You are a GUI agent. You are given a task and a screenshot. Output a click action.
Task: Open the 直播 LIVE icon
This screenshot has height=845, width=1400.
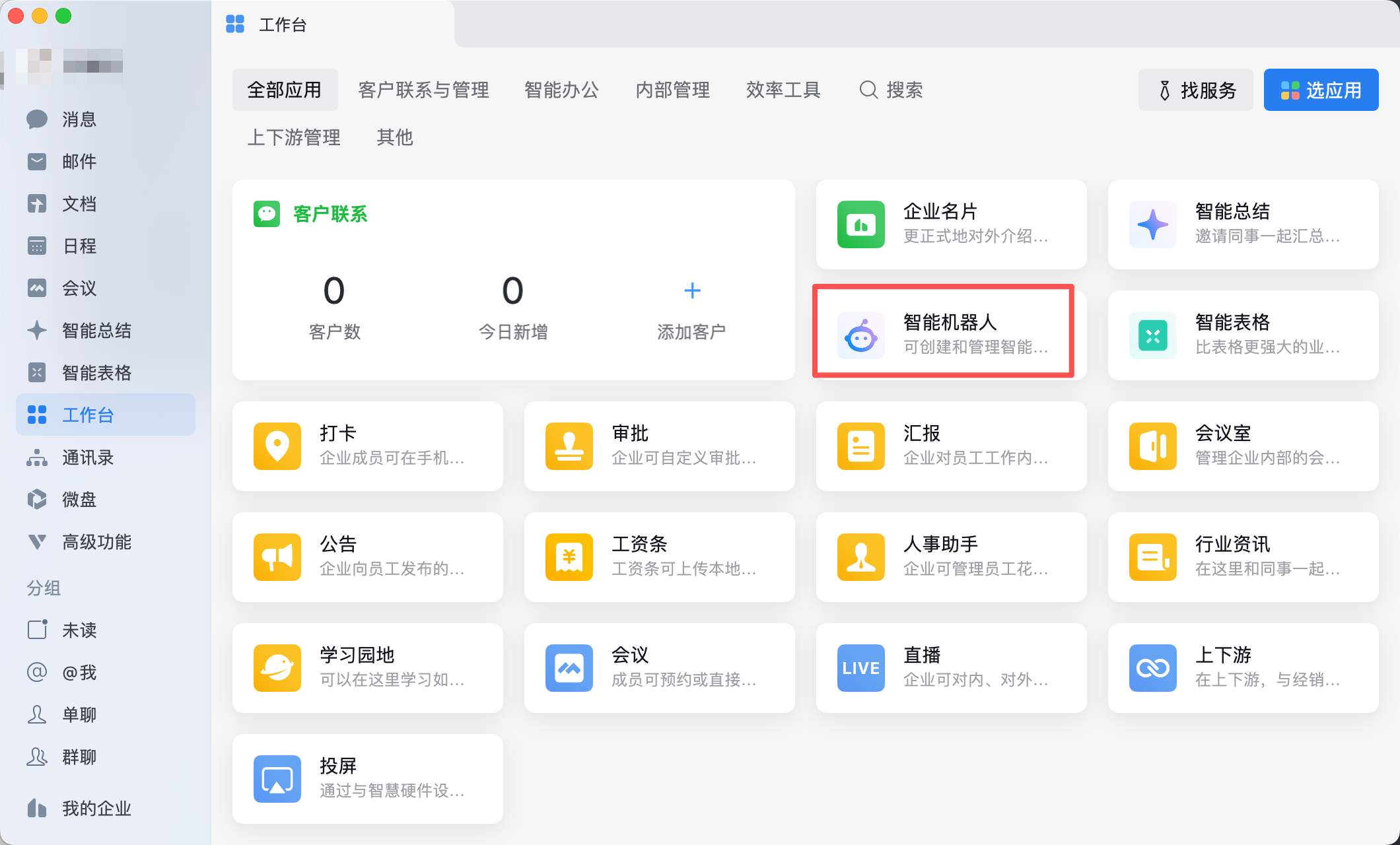click(860, 668)
